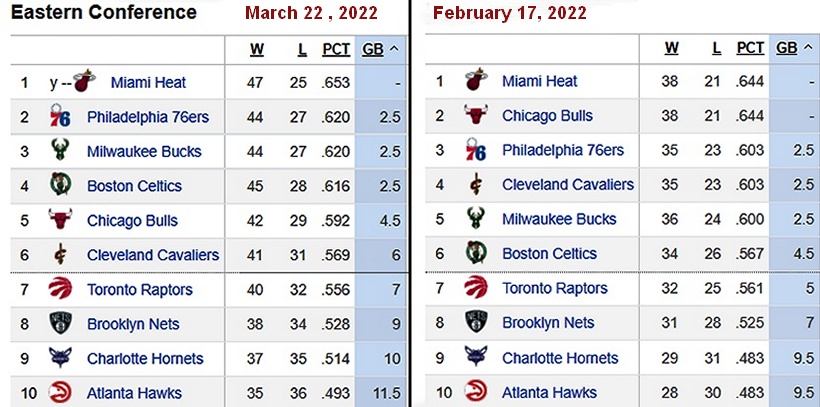Click the Toronto Raptors logo in February standings
Viewport: 820px width, 407px height.
tap(476, 288)
